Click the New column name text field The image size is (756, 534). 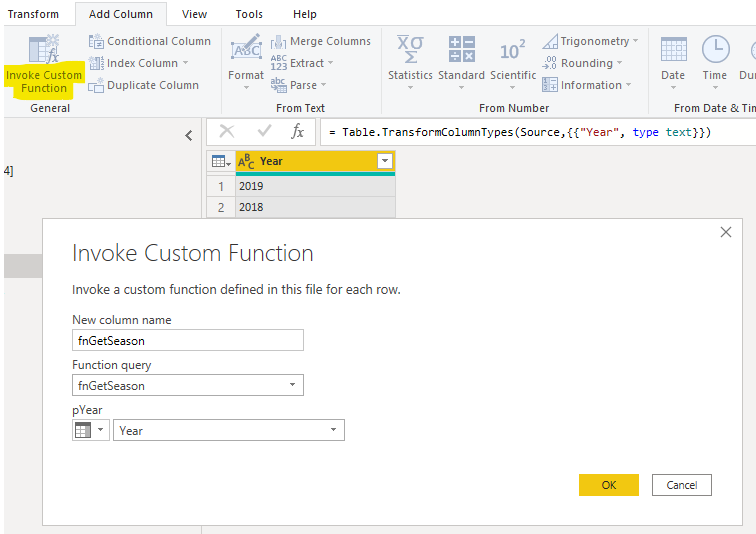click(187, 341)
